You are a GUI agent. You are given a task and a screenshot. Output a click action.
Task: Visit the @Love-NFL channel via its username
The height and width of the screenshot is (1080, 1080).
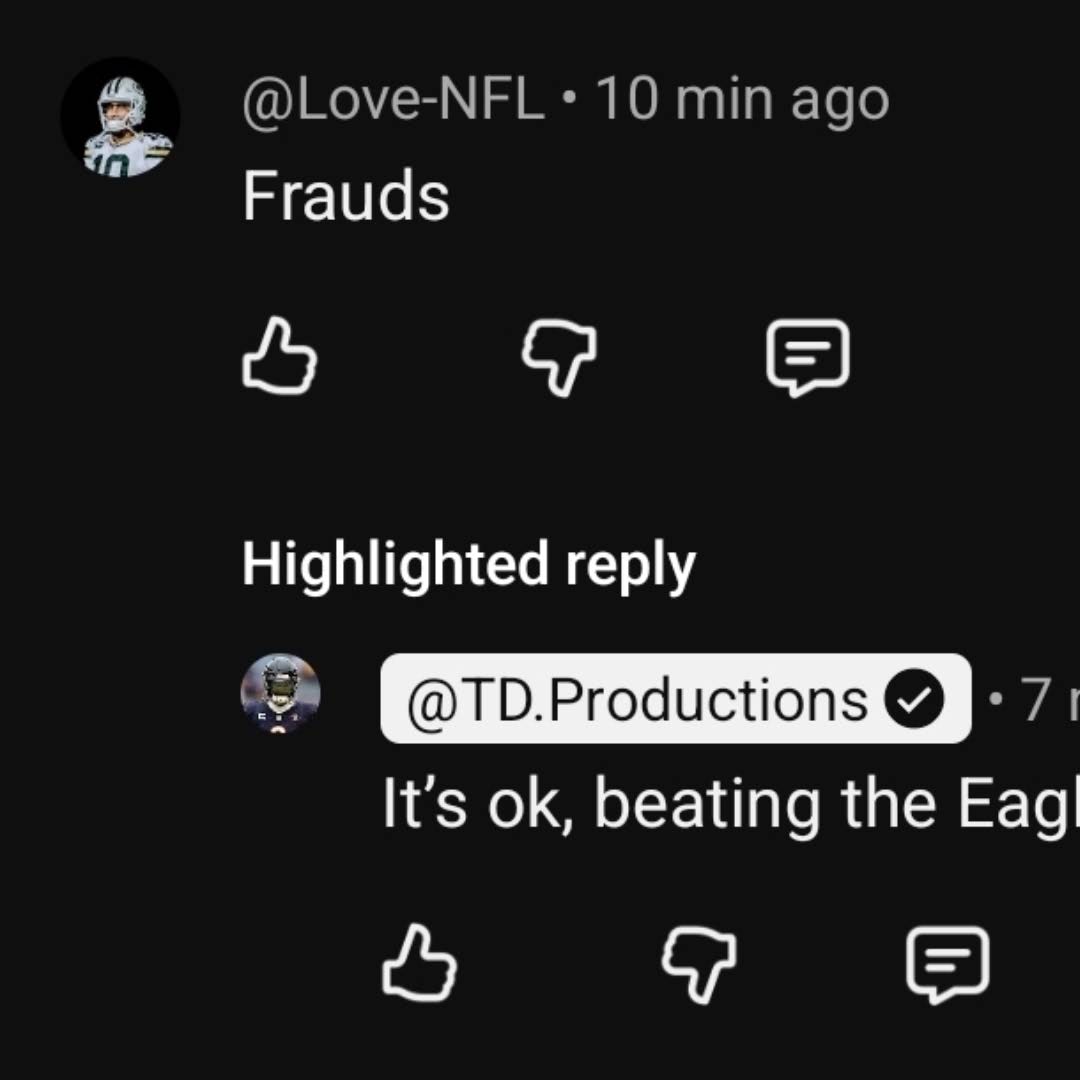tap(393, 101)
